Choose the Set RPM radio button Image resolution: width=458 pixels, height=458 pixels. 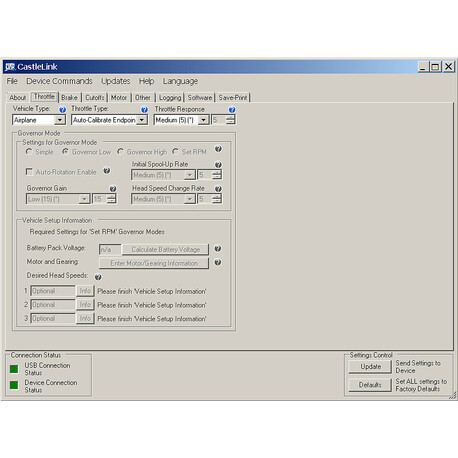pyautogui.click(x=175, y=152)
